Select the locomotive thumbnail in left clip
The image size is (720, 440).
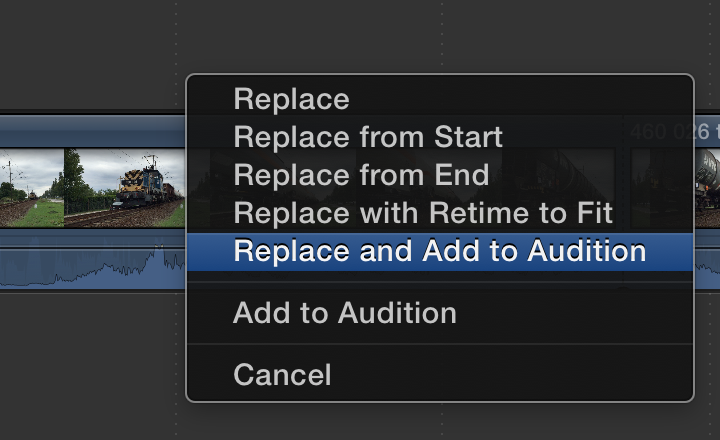(x=124, y=188)
